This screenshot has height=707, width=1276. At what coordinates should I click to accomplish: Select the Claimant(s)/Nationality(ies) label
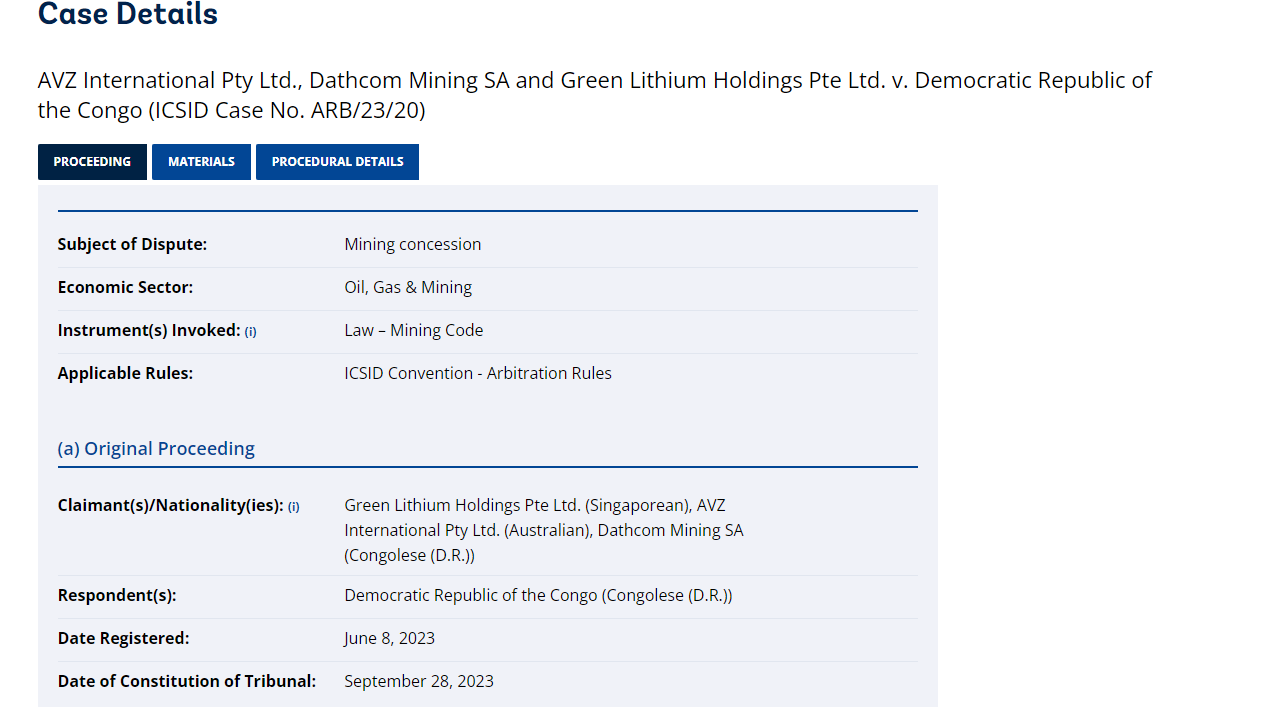pos(171,505)
